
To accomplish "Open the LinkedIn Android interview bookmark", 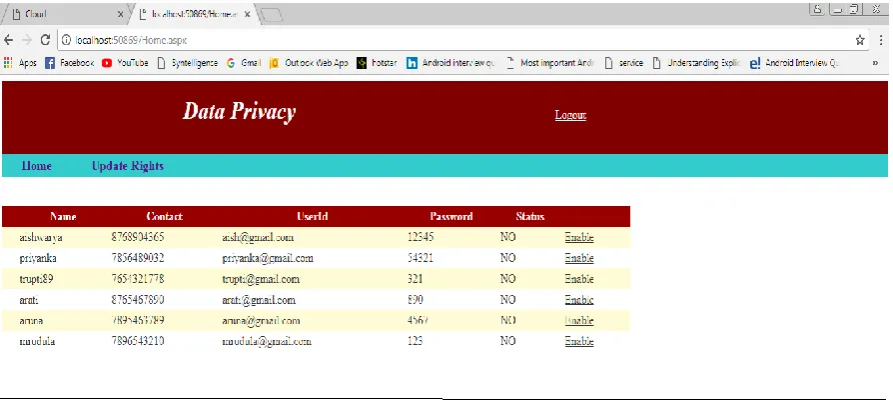I will (450, 63).
